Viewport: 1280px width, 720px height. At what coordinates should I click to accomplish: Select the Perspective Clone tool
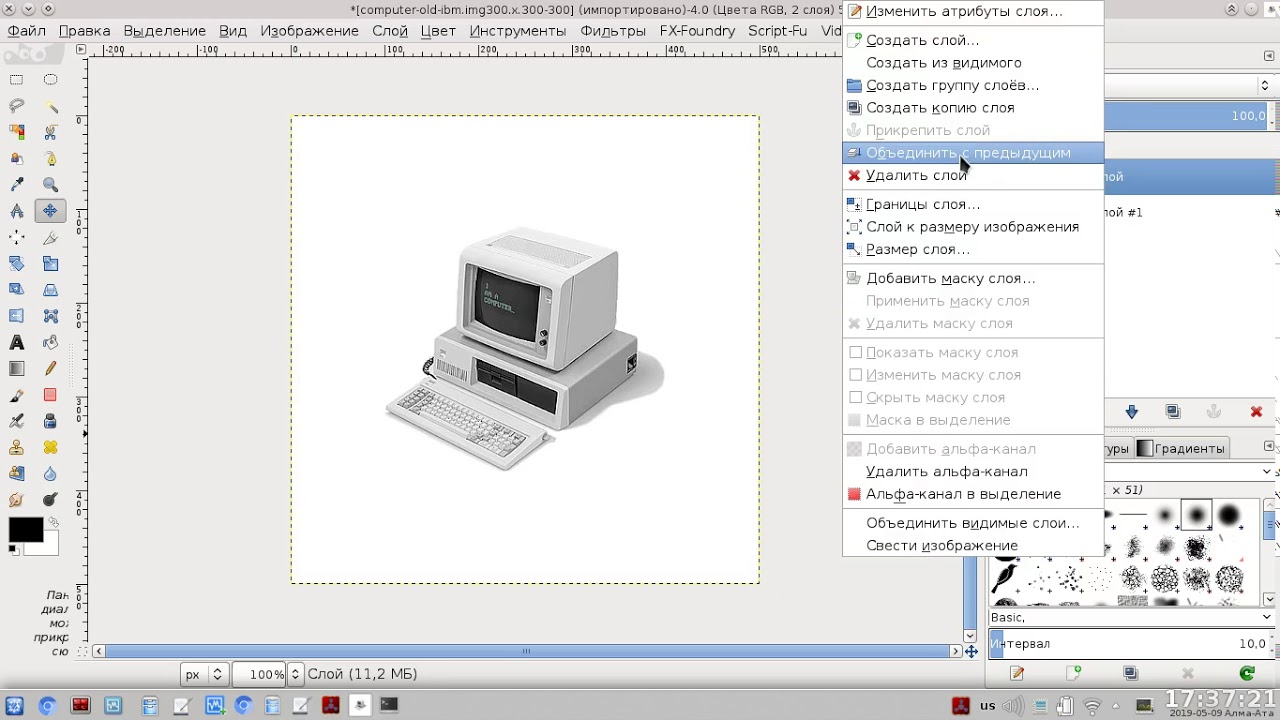point(17,474)
